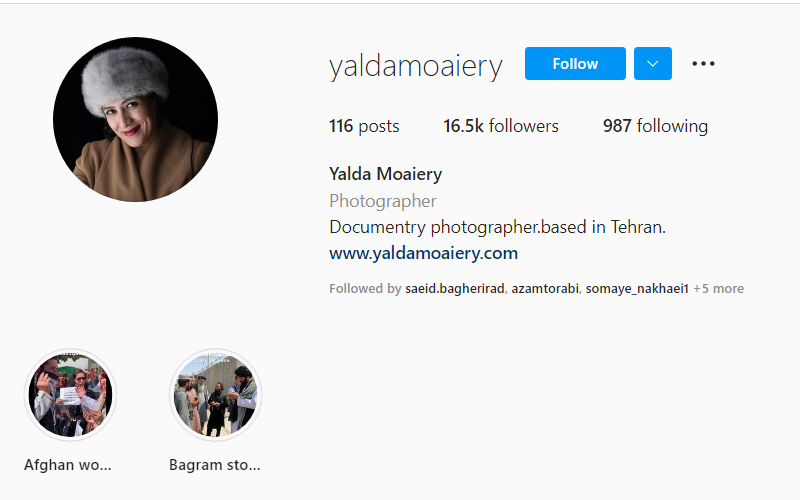
Task: Click the blue Follow button
Action: tap(575, 64)
